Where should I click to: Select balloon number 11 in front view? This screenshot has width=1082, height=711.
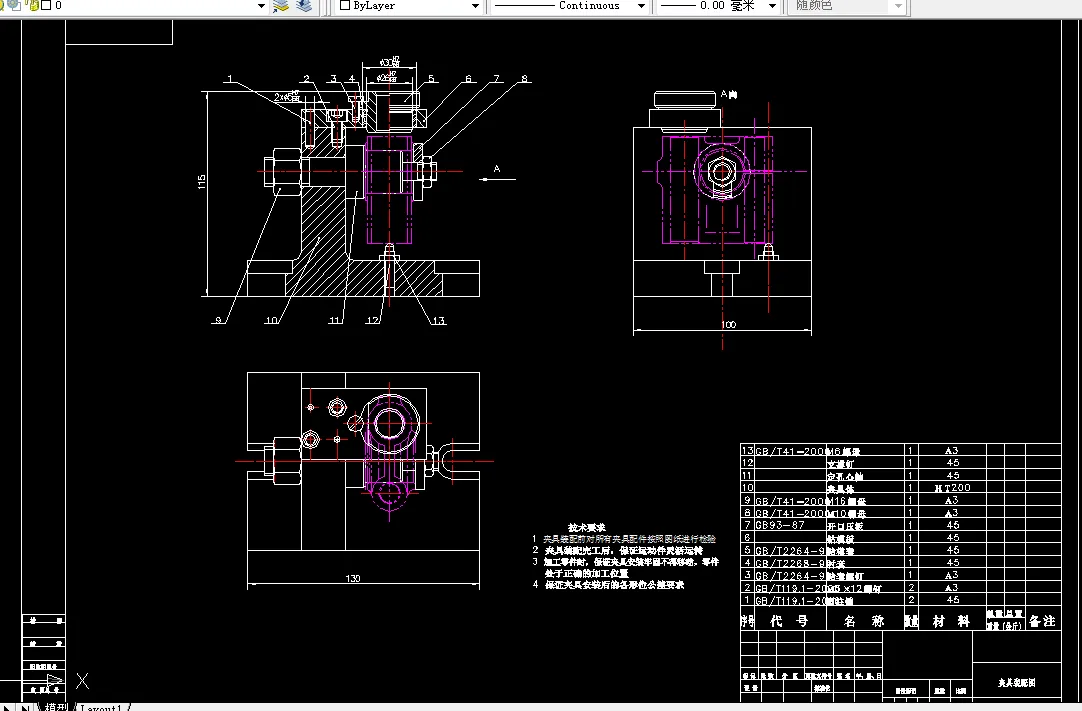[335, 320]
